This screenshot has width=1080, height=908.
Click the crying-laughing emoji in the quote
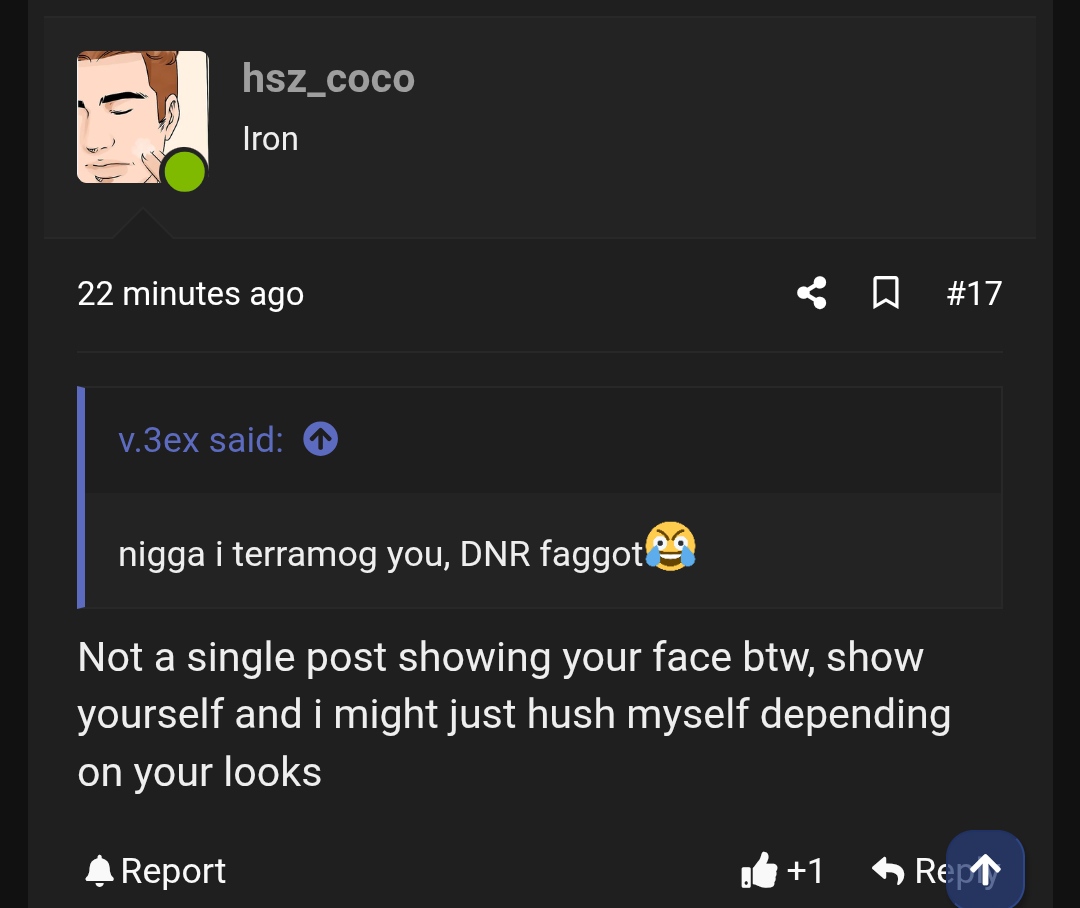coord(670,548)
